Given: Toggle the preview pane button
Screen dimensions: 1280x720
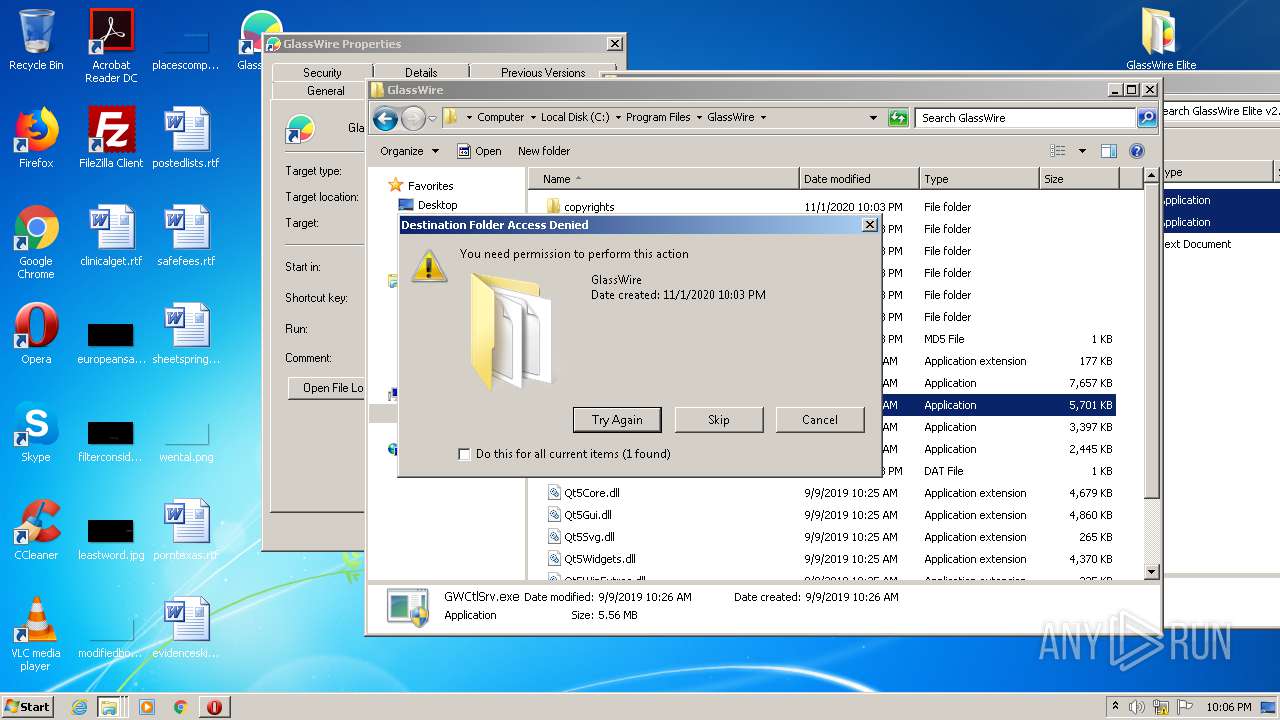Looking at the screenshot, I should click(1108, 151).
